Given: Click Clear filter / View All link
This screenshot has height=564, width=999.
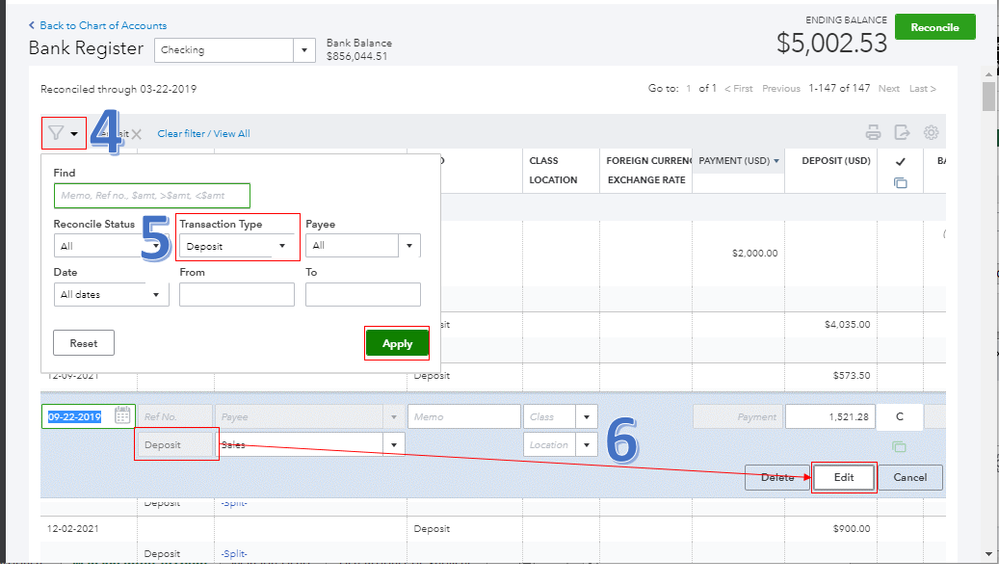Looking at the screenshot, I should tap(204, 134).
